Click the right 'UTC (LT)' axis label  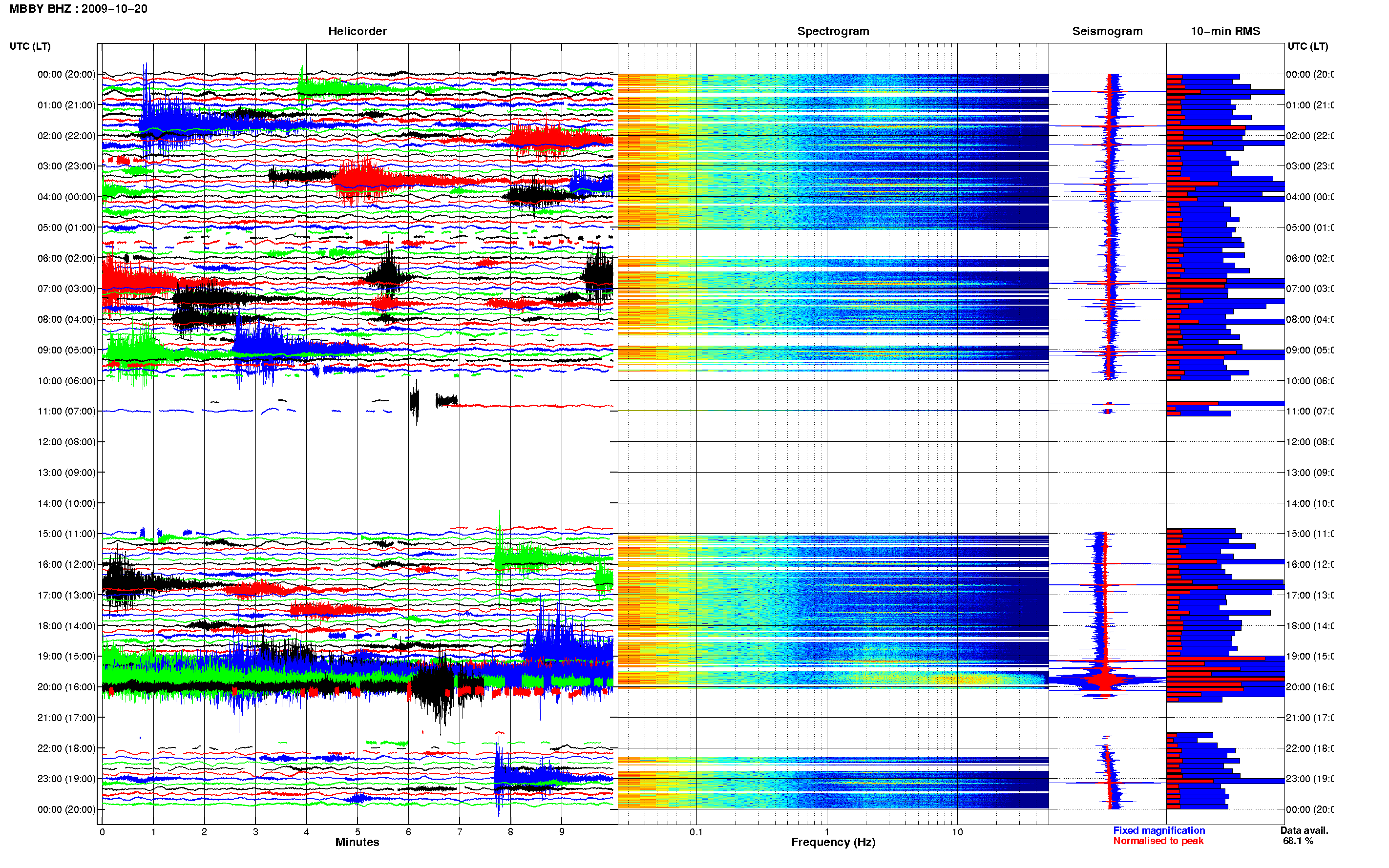click(x=1307, y=46)
